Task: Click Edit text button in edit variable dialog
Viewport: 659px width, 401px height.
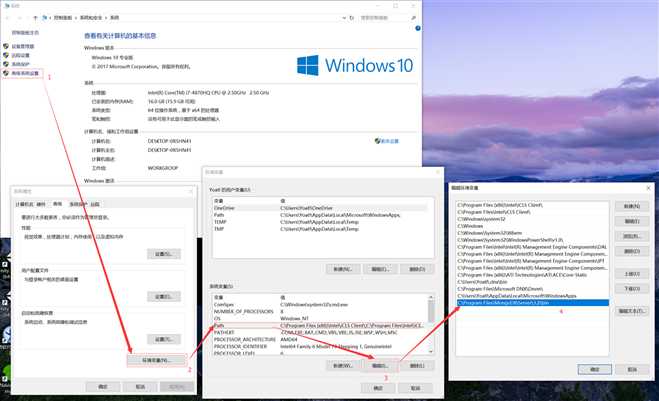Action: tap(632, 311)
